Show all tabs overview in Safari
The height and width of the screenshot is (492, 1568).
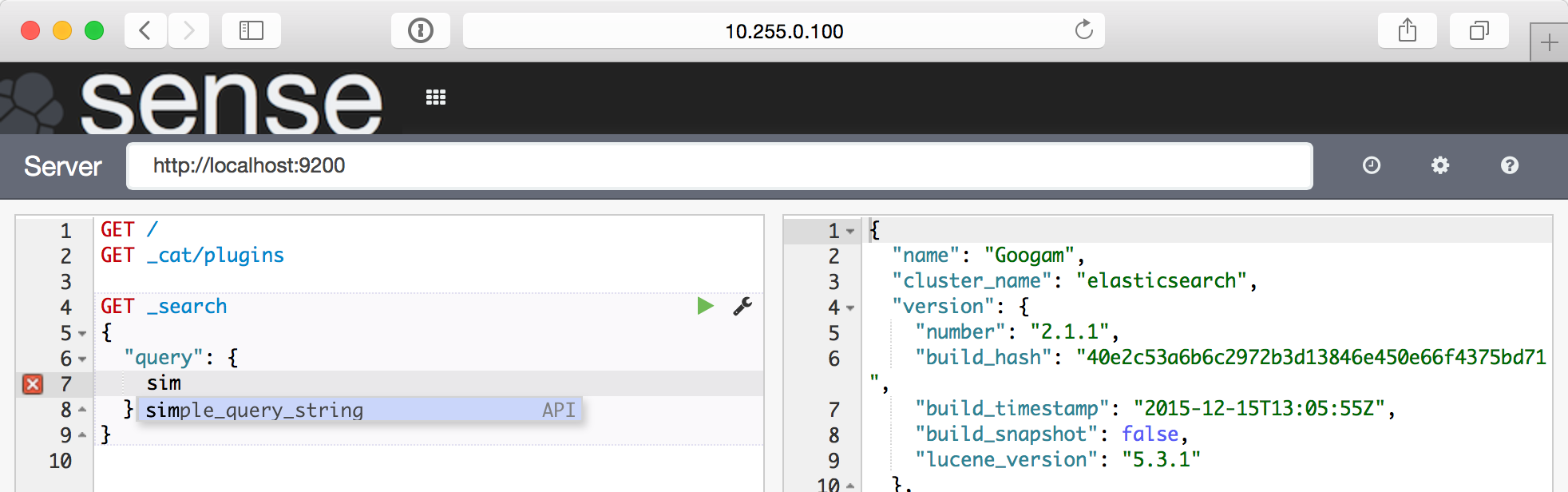pyautogui.click(x=1479, y=31)
